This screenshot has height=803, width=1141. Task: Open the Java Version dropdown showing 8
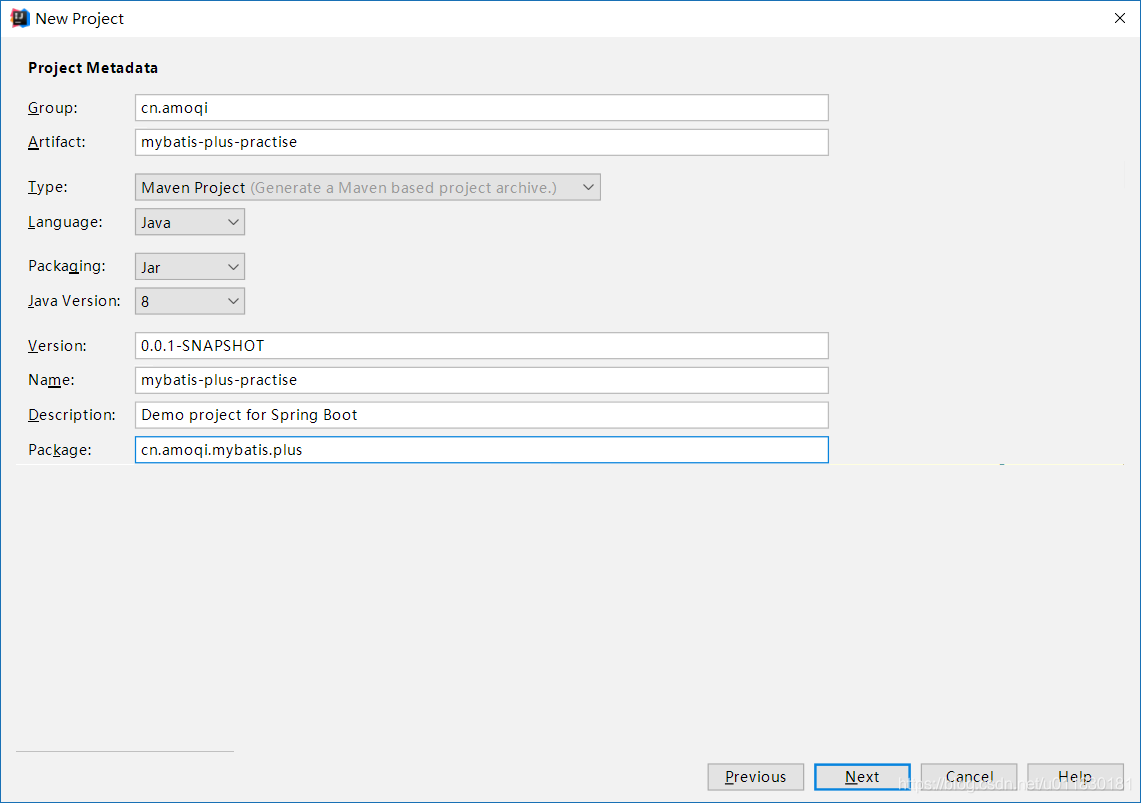[190, 301]
